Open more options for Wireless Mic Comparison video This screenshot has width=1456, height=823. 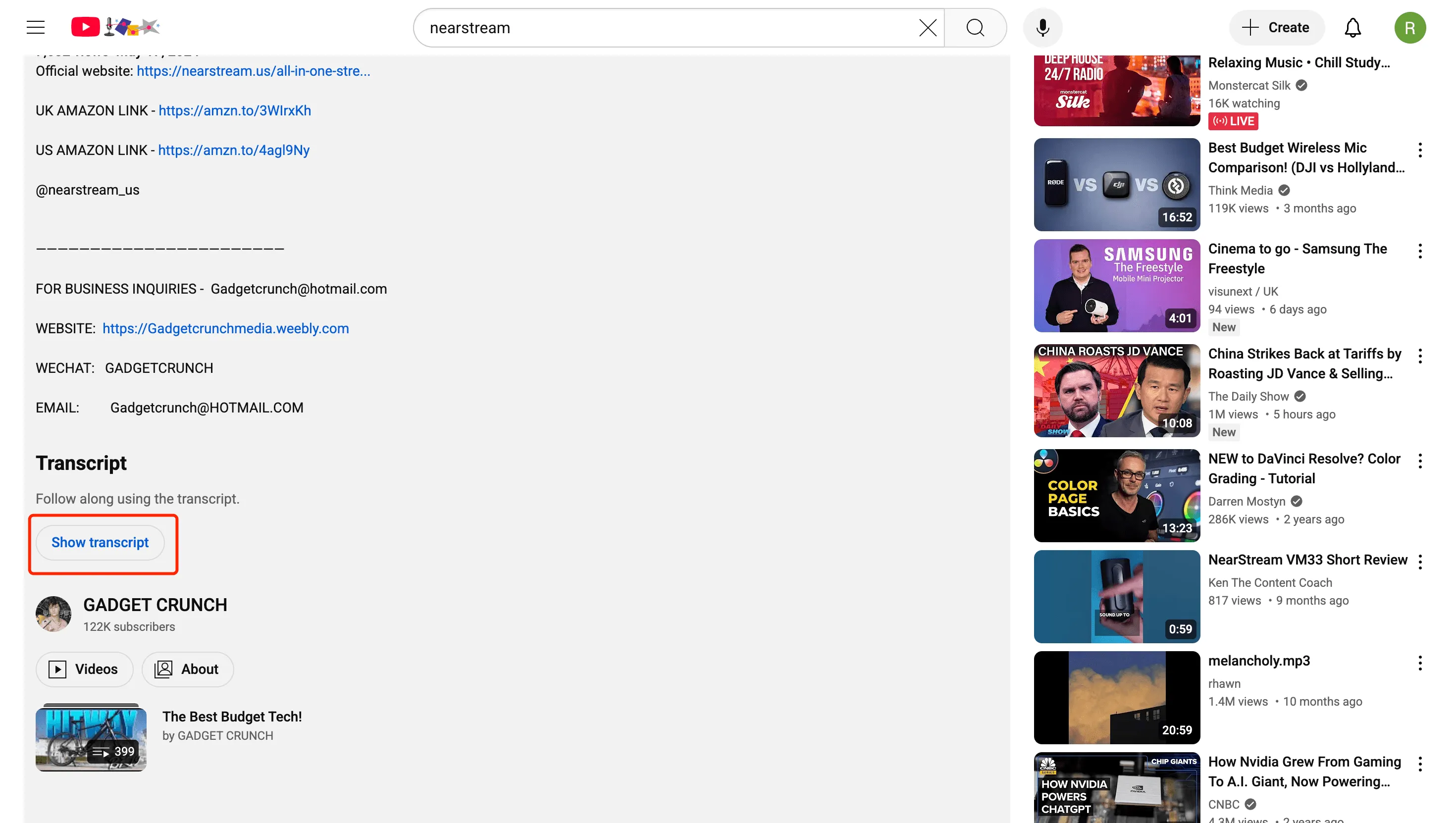click(x=1420, y=150)
